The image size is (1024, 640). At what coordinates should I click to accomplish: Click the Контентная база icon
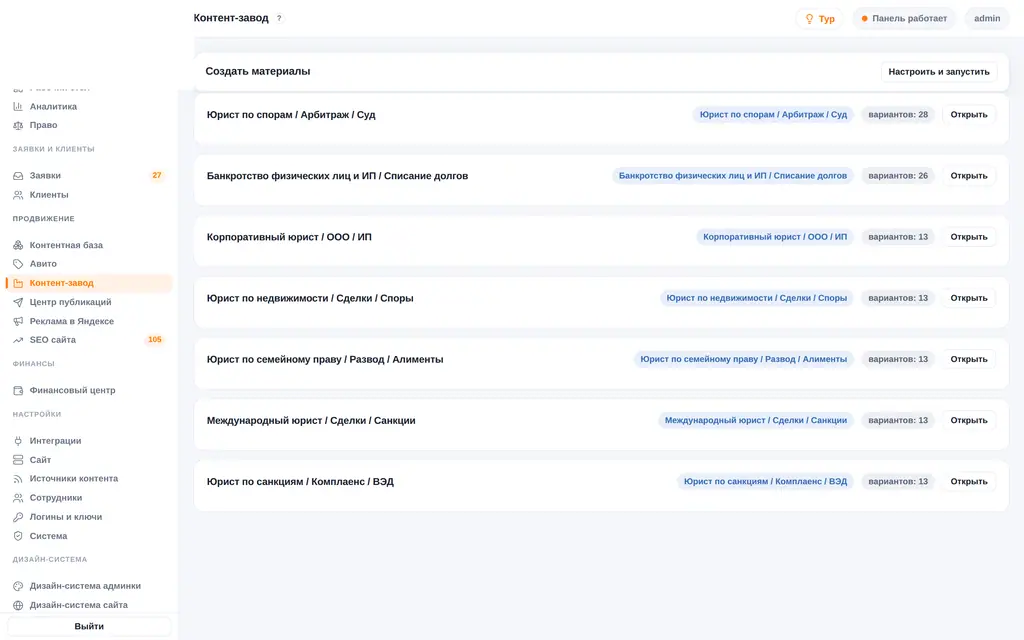pos(18,246)
